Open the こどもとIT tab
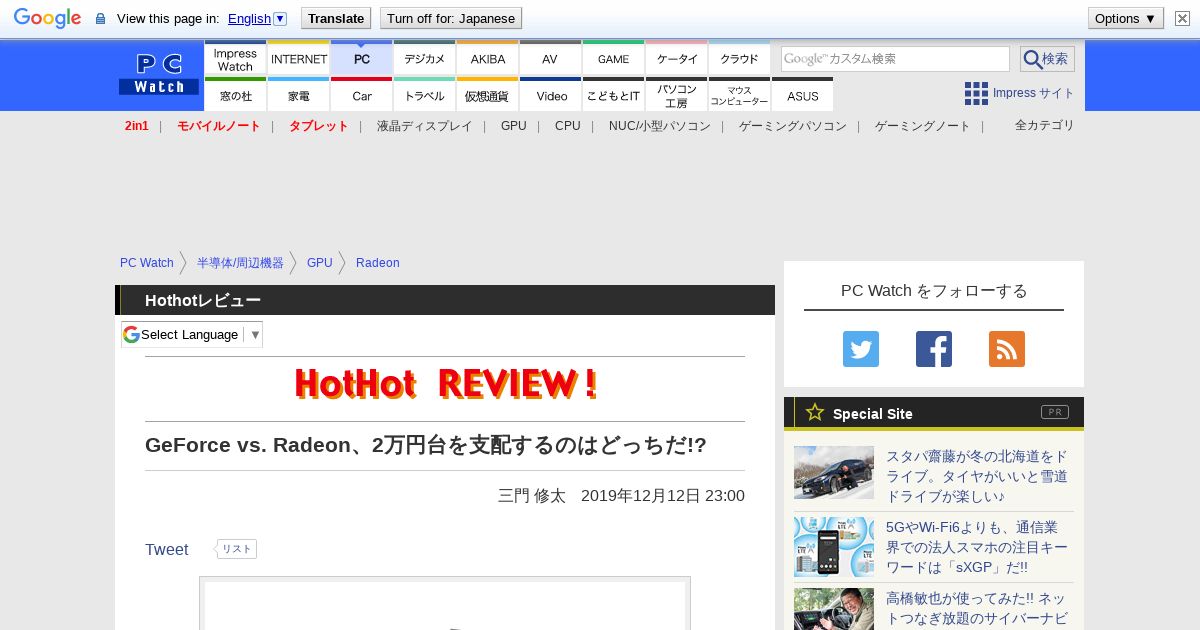This screenshot has width=1200, height=630. [613, 95]
